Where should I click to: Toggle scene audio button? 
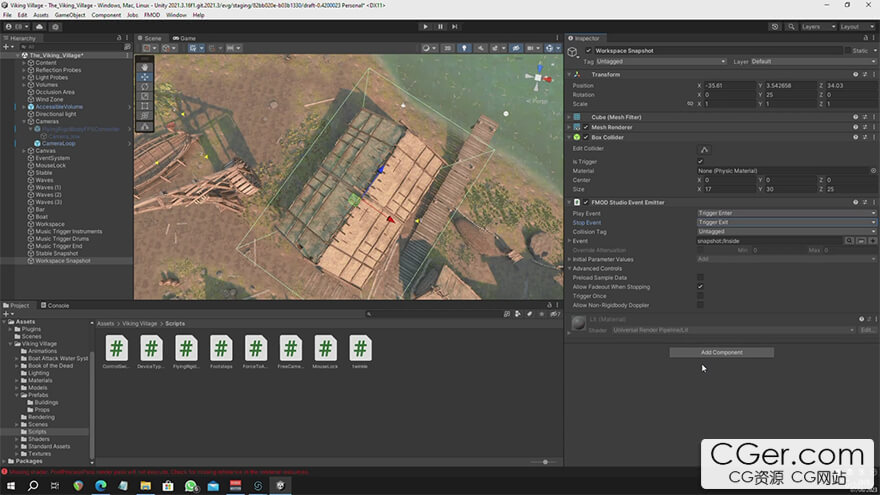pos(480,48)
